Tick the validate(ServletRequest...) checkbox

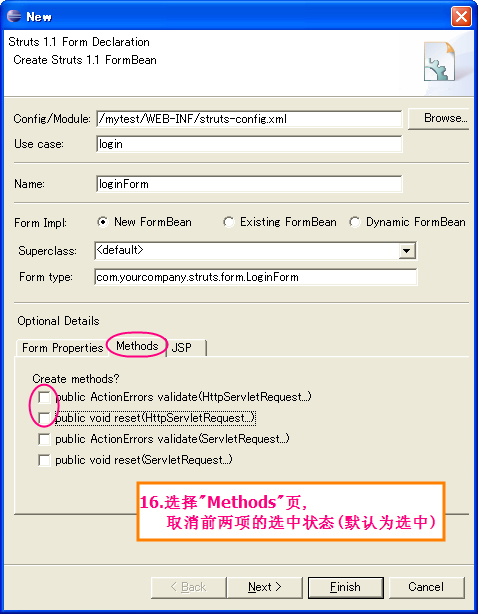[x=44, y=439]
